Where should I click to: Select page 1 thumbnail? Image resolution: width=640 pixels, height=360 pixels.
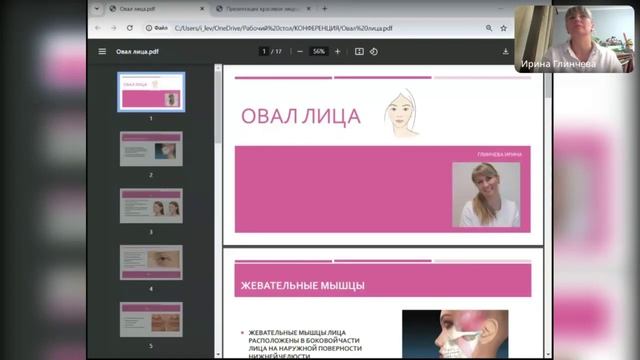[x=151, y=92]
